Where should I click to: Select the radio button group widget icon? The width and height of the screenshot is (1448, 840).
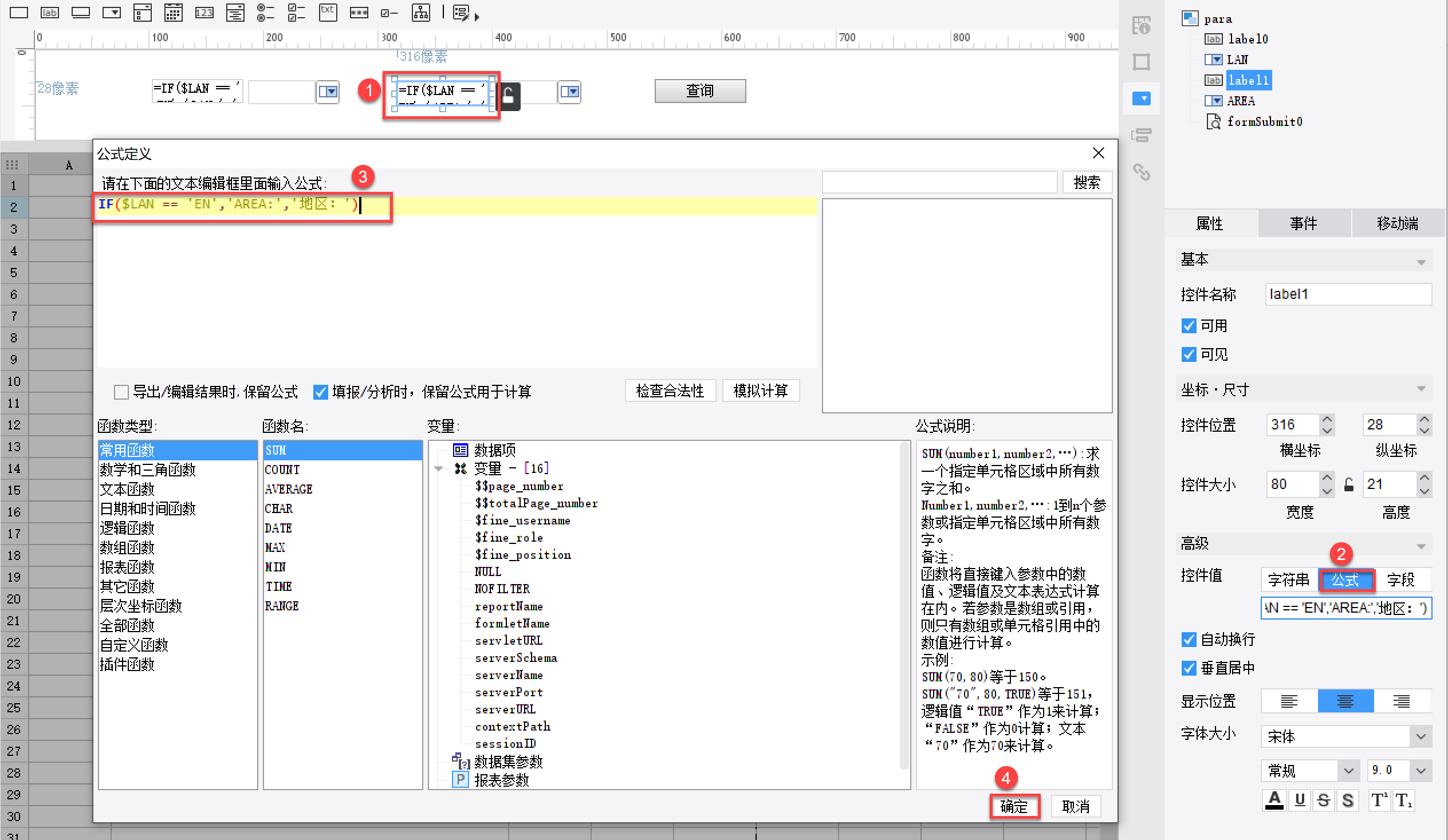pos(265,12)
